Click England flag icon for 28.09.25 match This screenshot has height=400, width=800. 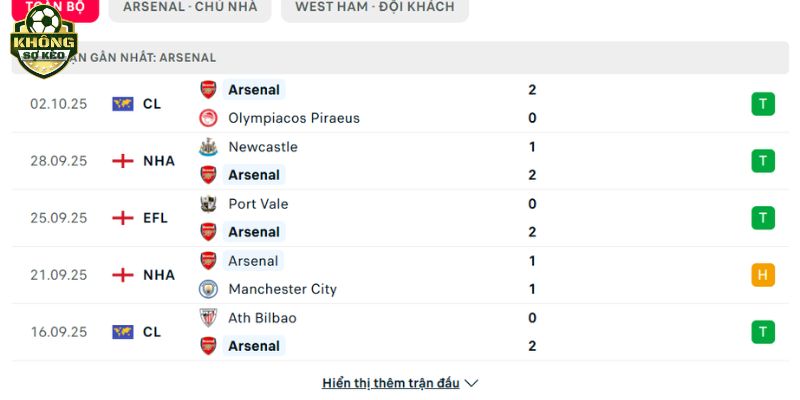click(x=123, y=161)
